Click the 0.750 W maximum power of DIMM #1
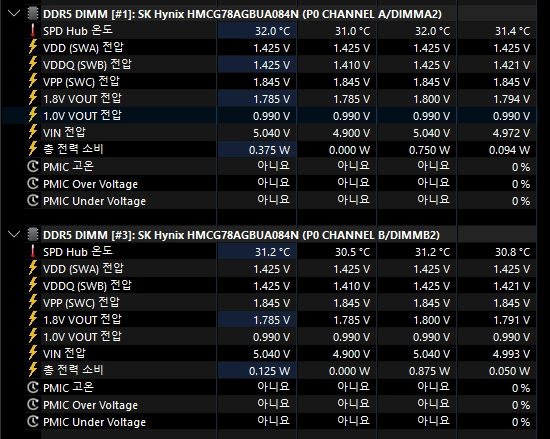 (x=429, y=150)
